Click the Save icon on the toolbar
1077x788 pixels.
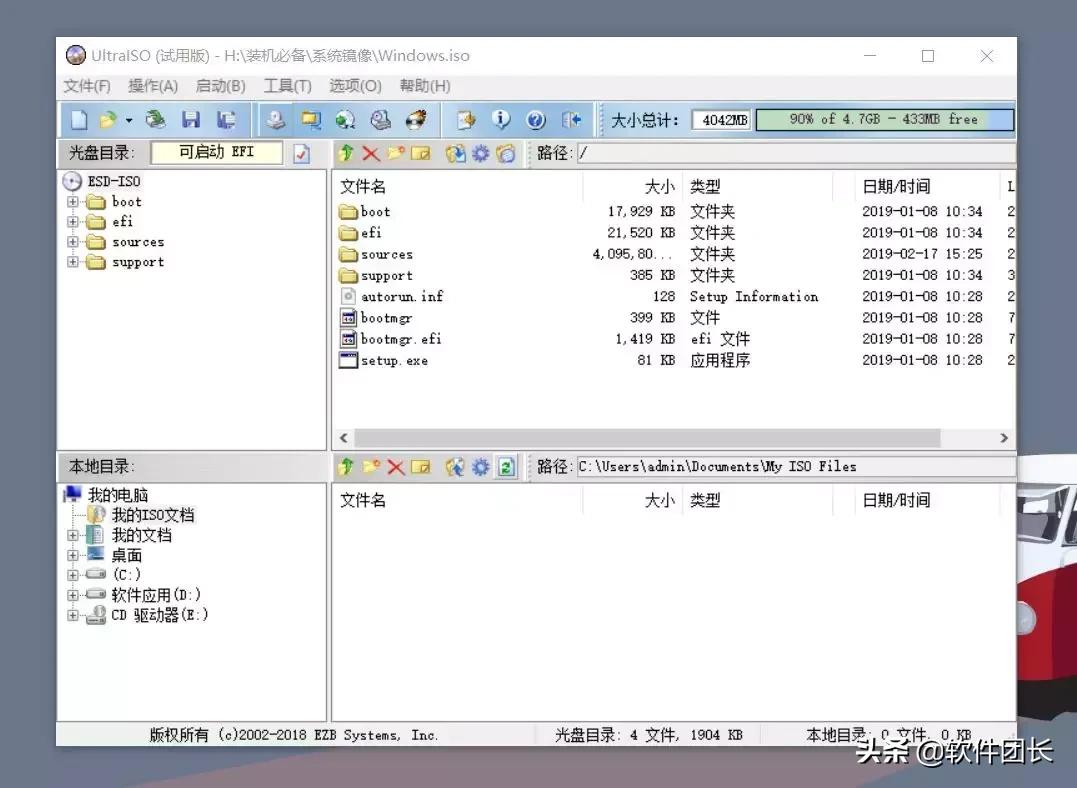191,118
